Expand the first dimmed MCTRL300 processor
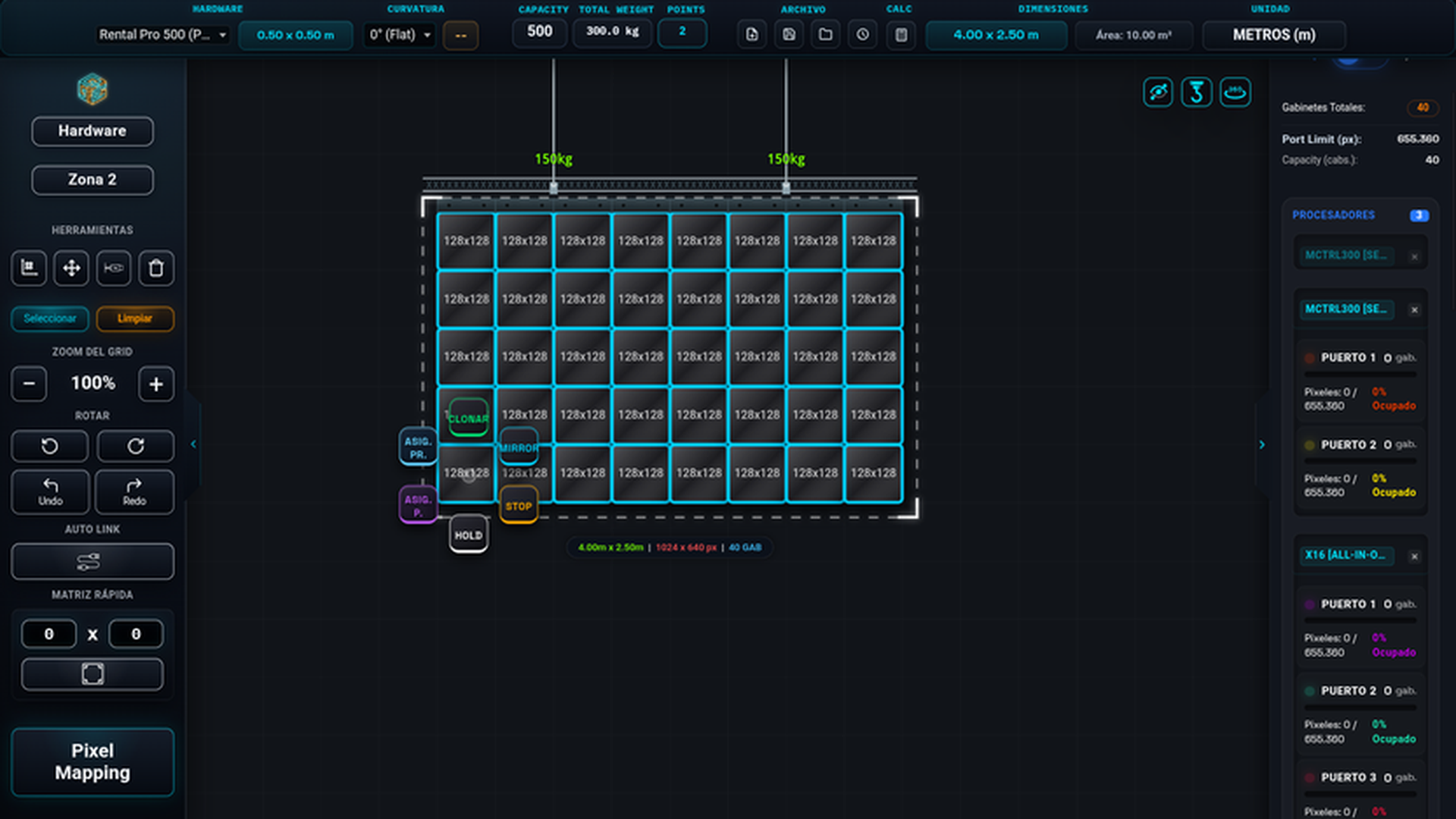Image resolution: width=1456 pixels, height=819 pixels. point(1347,256)
